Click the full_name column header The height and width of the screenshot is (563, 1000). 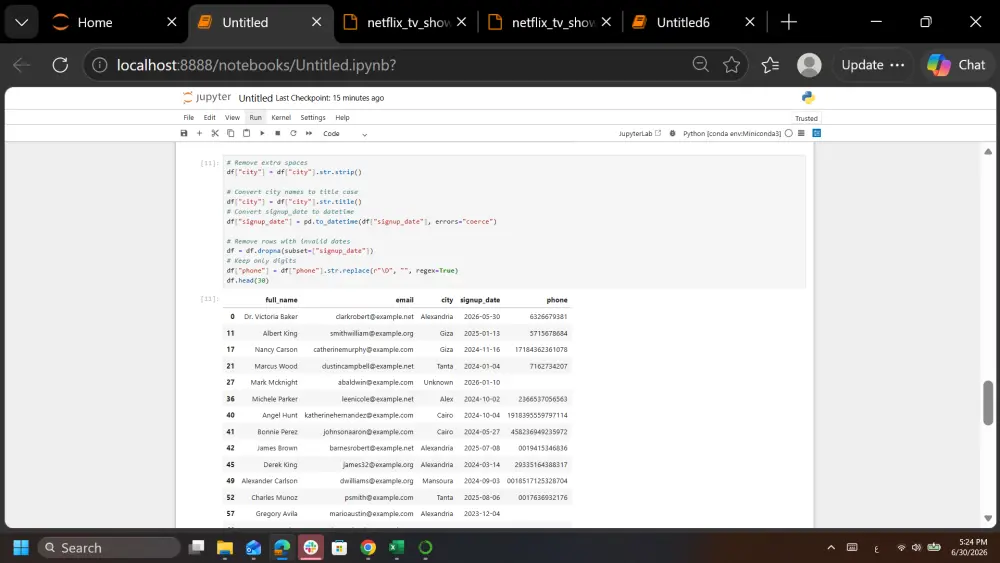tap(281, 300)
